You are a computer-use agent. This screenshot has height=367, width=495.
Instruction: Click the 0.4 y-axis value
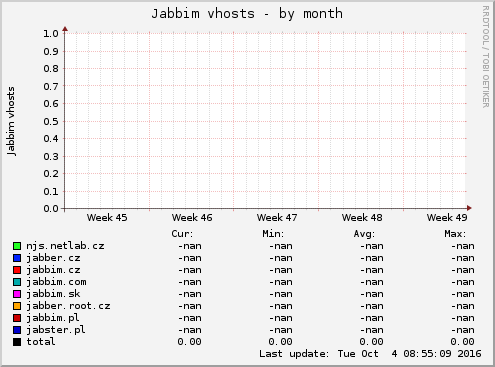coord(51,139)
